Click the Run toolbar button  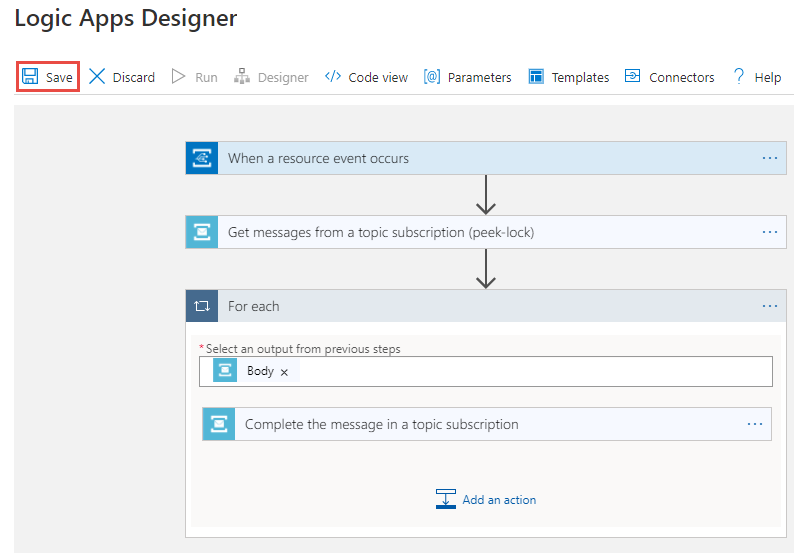195,77
